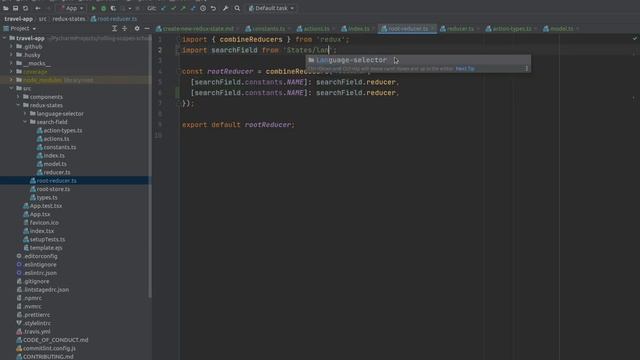
Task: Click src in the breadcrumb bar
Action: 42,19
